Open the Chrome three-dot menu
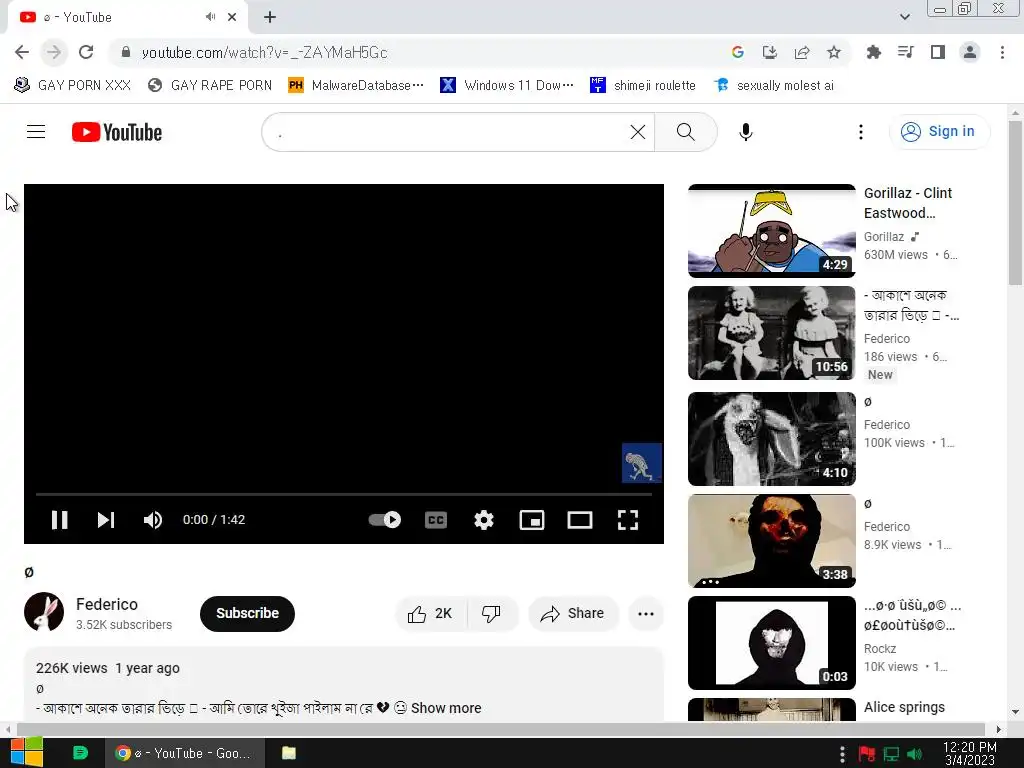Image resolution: width=1024 pixels, height=768 pixels. coord(1002,52)
